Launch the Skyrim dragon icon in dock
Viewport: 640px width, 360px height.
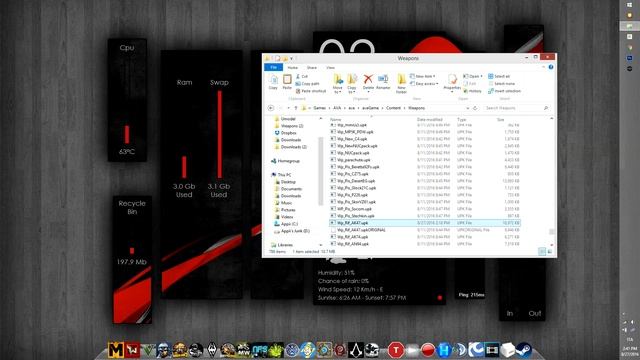point(212,350)
